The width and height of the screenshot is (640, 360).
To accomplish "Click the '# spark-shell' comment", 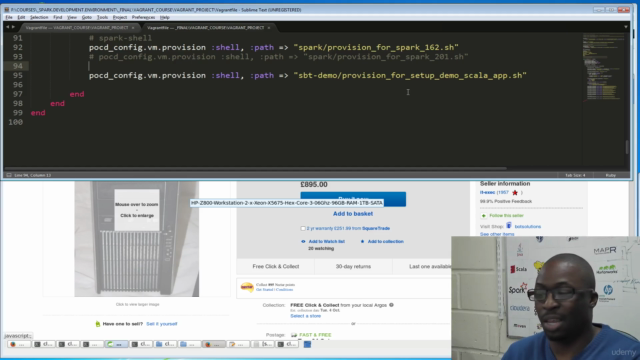I will 120,38.
